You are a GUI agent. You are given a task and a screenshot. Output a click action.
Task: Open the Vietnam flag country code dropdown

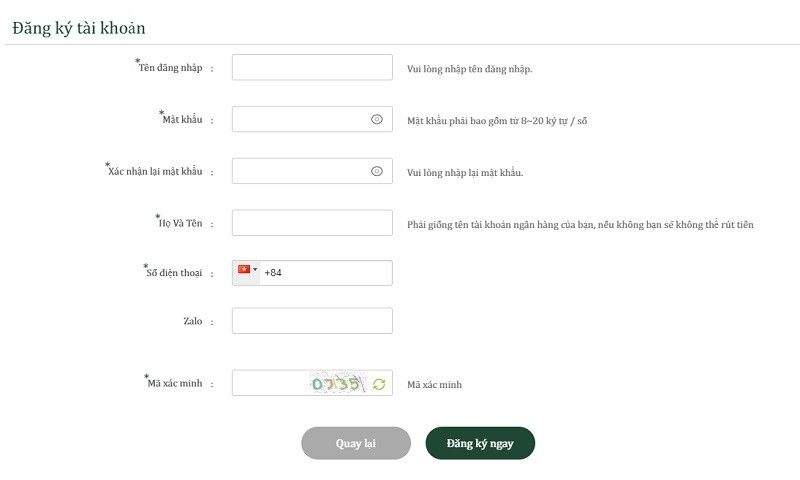[x=246, y=270]
